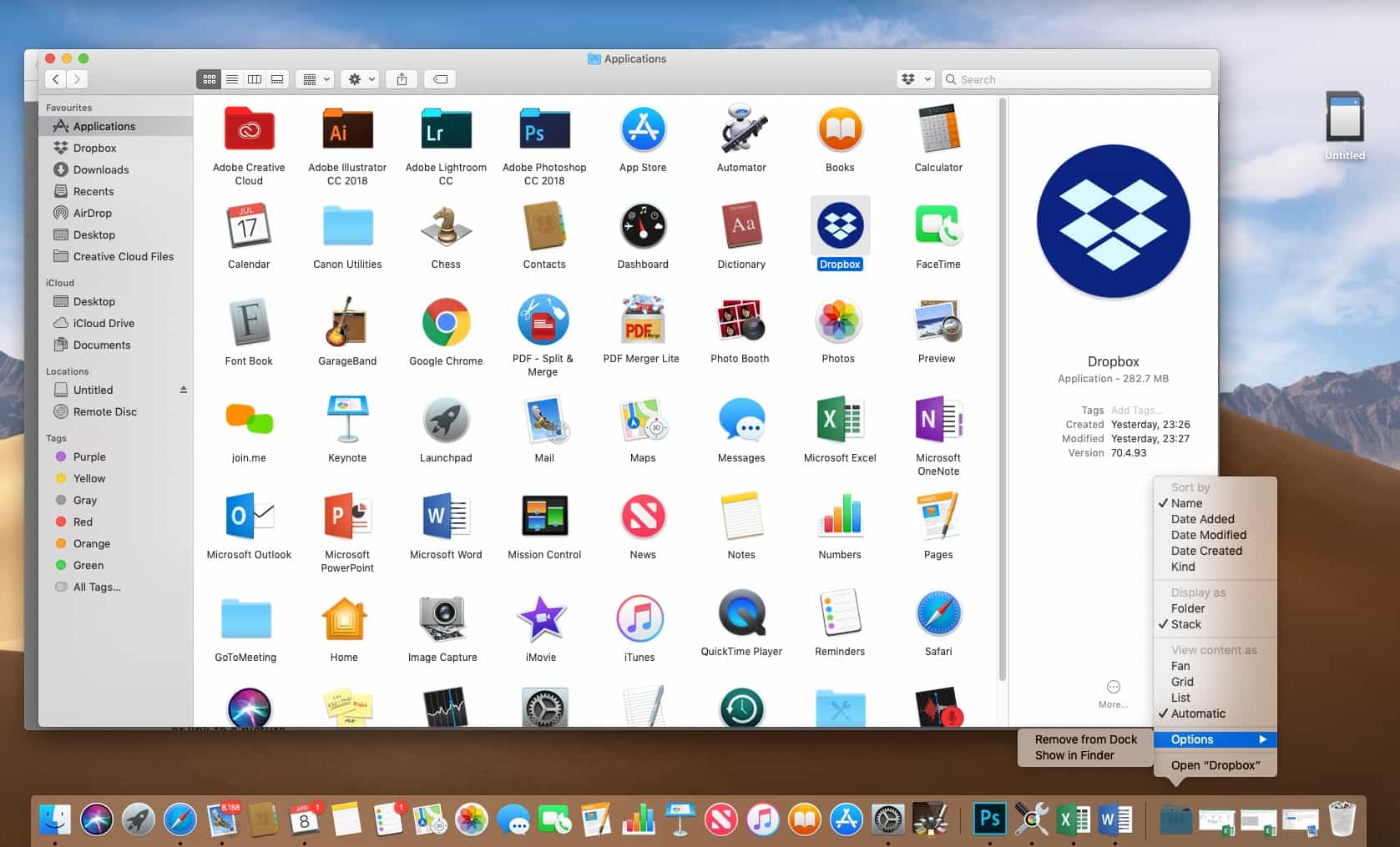Select the GarageBand app icon
The width and height of the screenshot is (1400, 847).
coord(347,322)
